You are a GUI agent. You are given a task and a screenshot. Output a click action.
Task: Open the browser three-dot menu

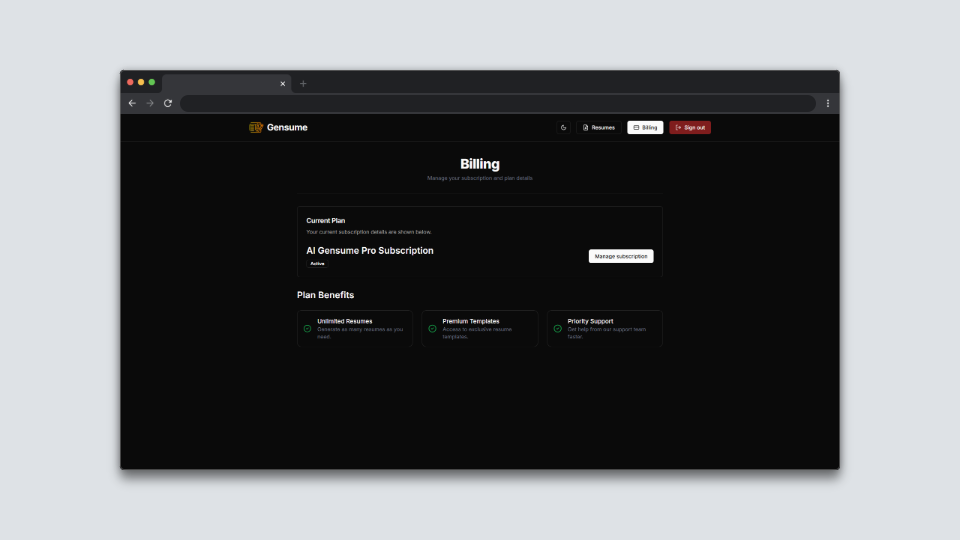[828, 103]
